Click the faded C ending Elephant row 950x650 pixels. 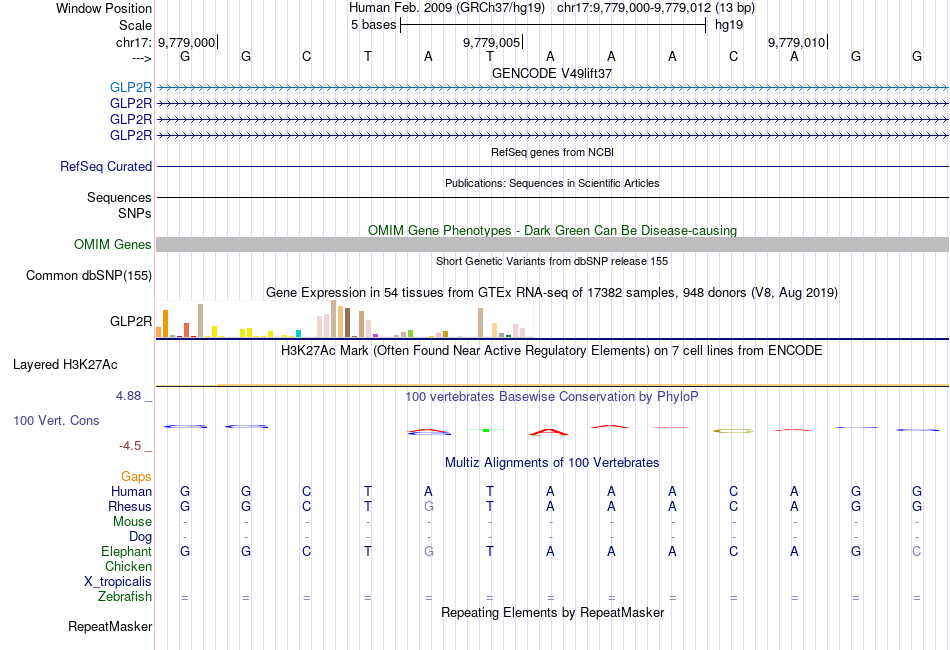(x=917, y=551)
